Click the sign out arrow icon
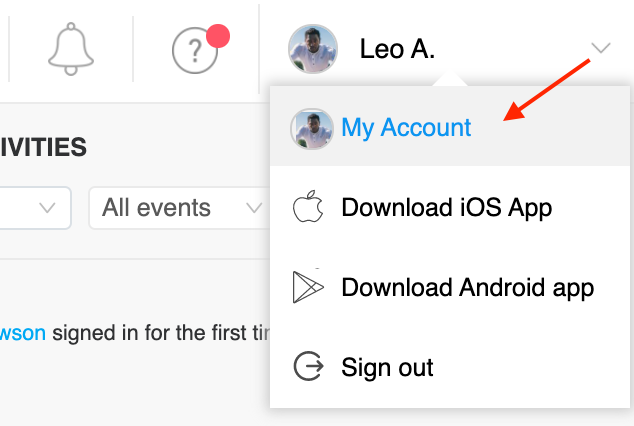 (x=309, y=367)
